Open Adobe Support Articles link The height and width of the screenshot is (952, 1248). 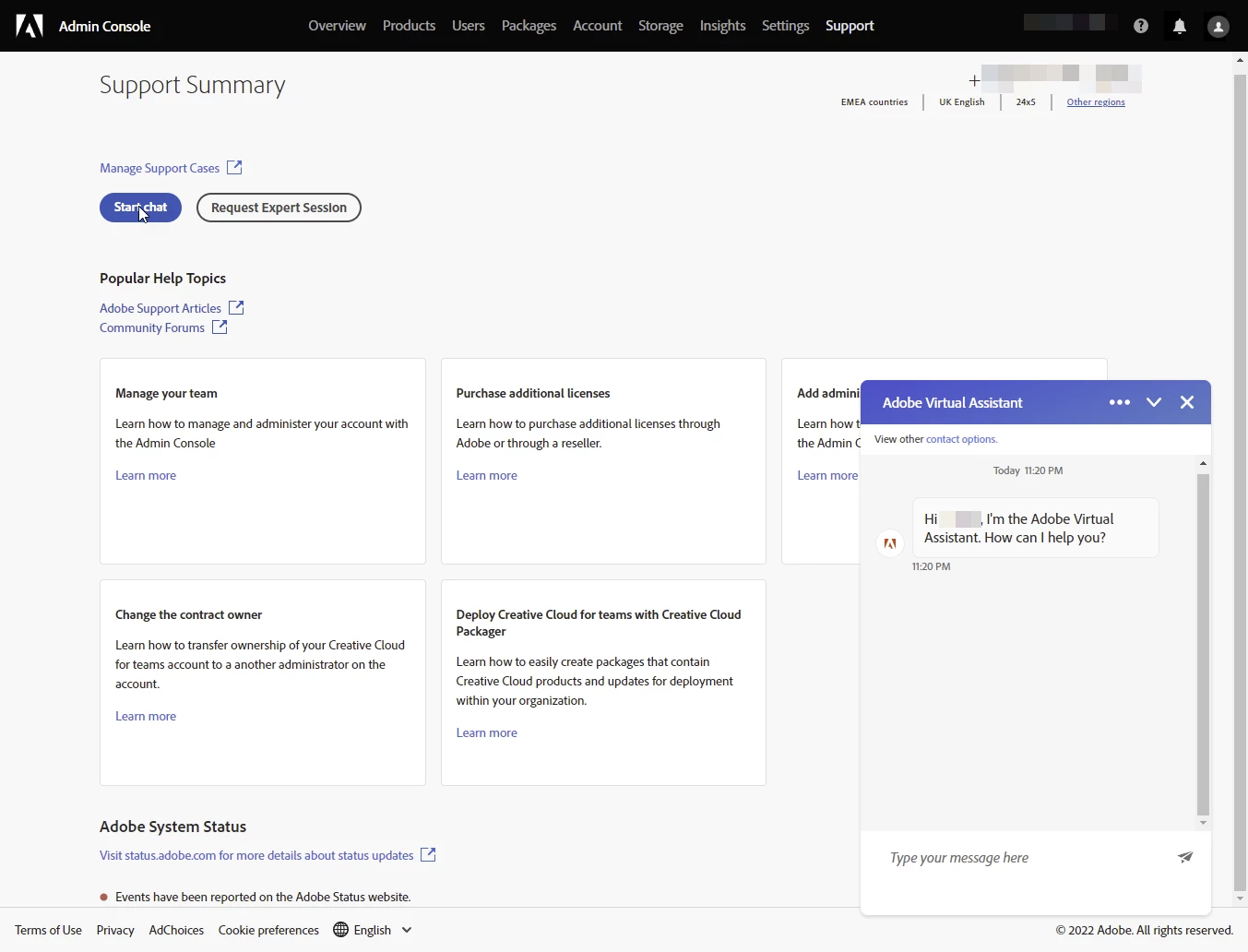[160, 308]
